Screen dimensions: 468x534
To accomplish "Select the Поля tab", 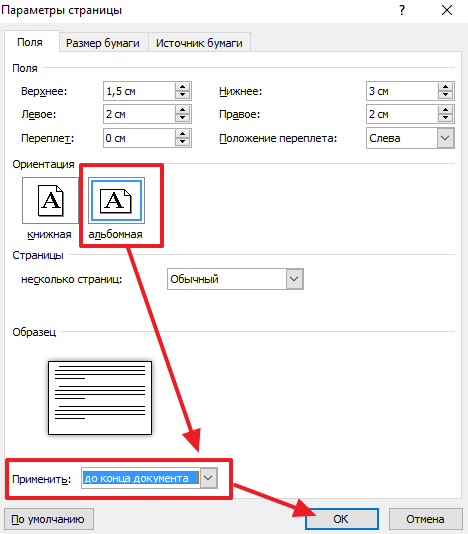I will [x=30, y=42].
